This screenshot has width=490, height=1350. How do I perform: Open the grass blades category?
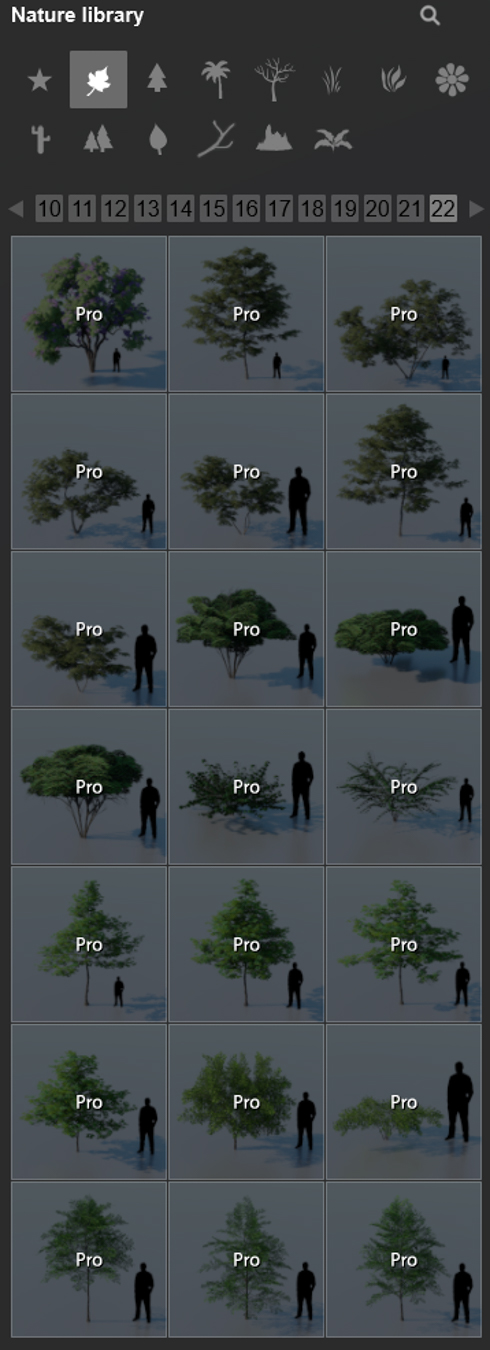pyautogui.click(x=333, y=80)
